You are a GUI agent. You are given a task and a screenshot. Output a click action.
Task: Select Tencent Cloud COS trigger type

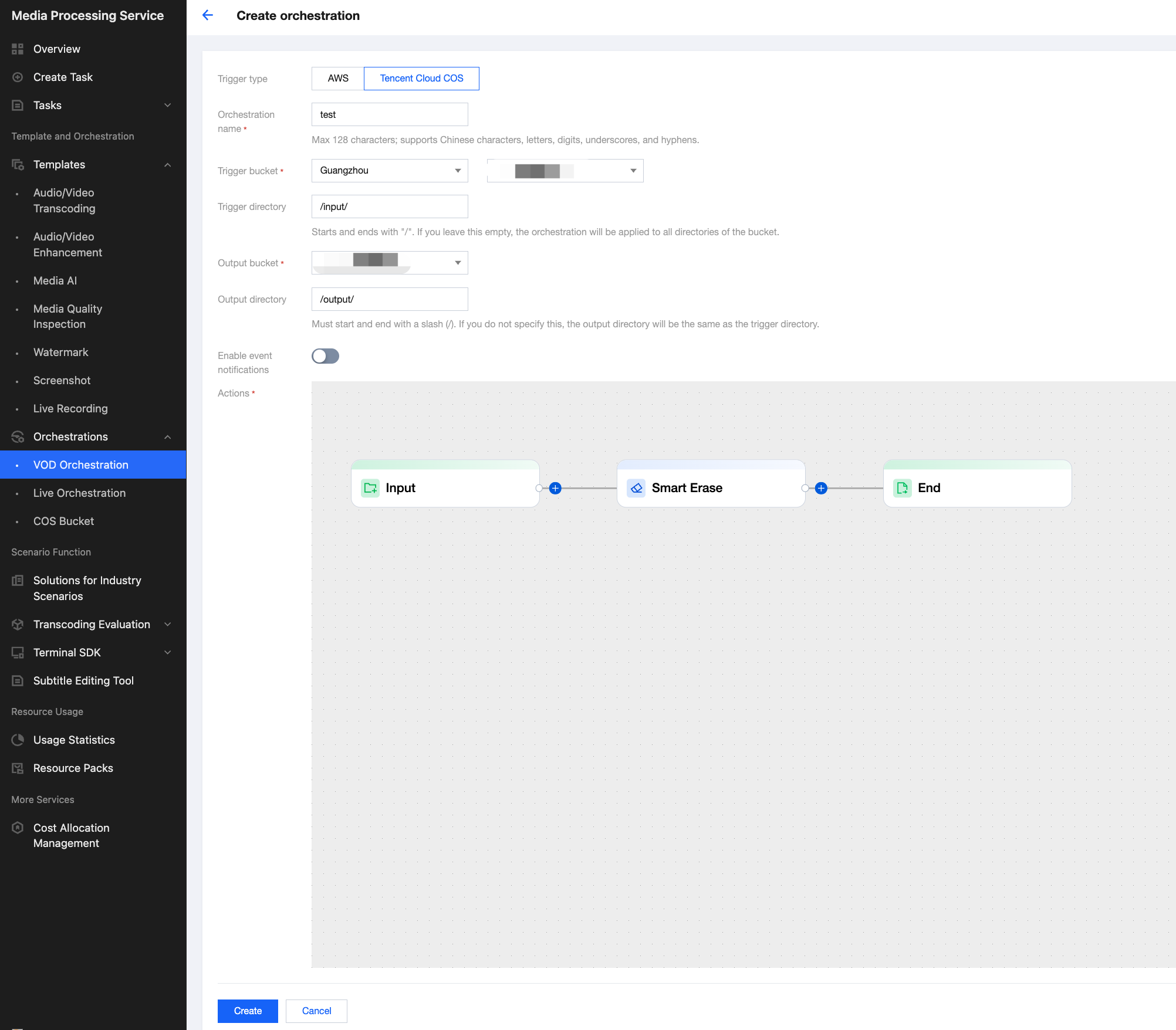click(421, 78)
